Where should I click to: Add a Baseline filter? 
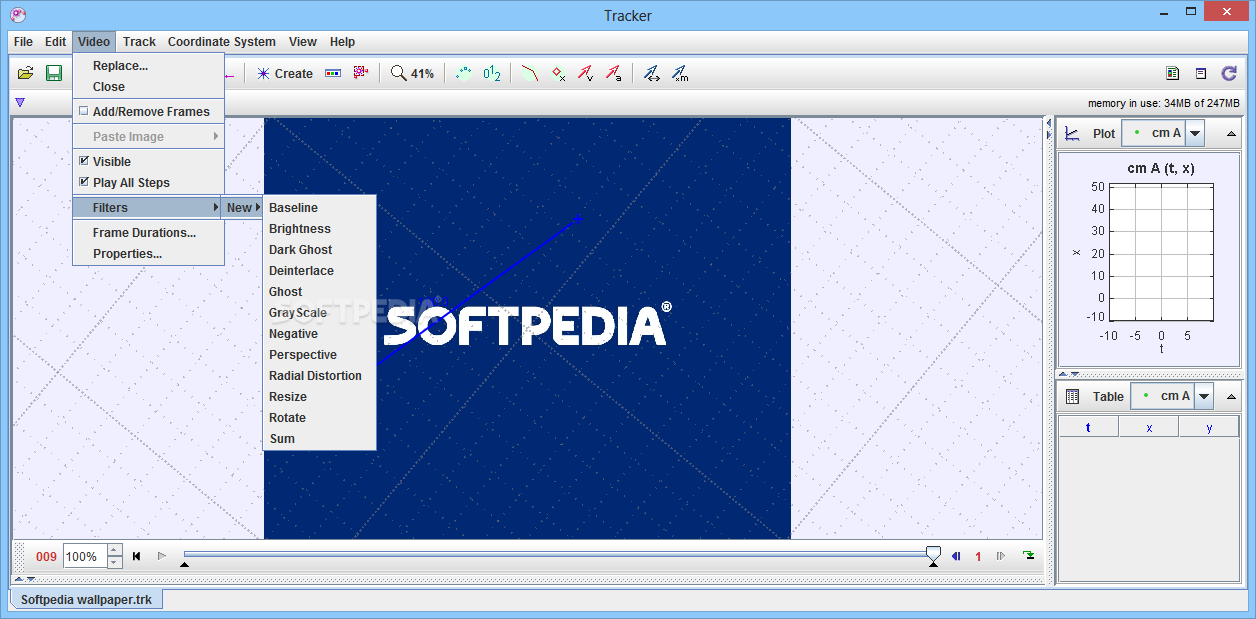point(319,207)
